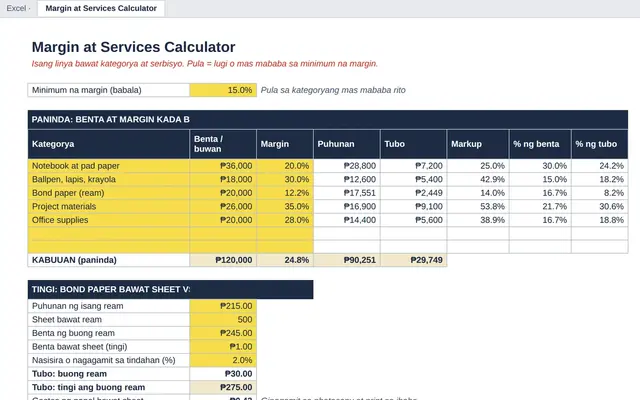Click the PANINDA: BENTA AT MARGIN section header
This screenshot has width=640, height=400.
(328, 120)
